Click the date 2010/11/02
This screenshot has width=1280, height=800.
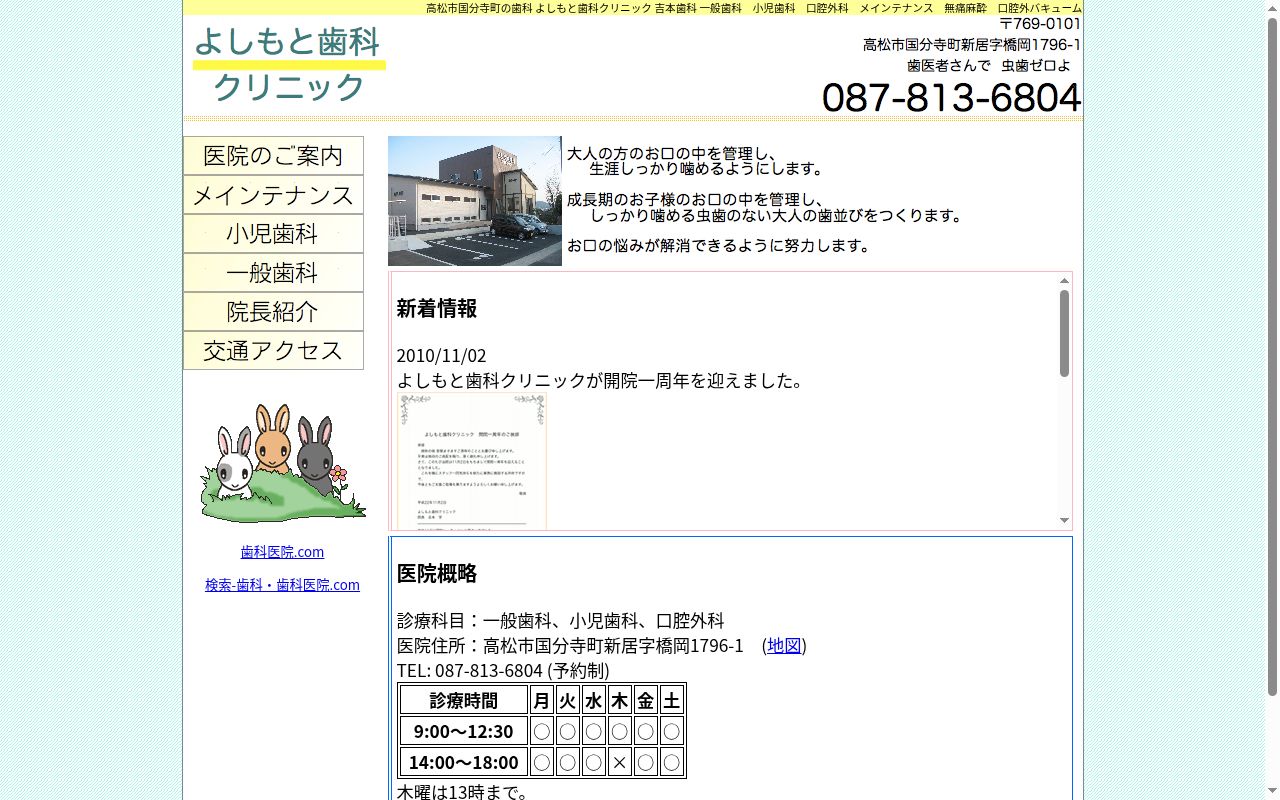click(441, 356)
